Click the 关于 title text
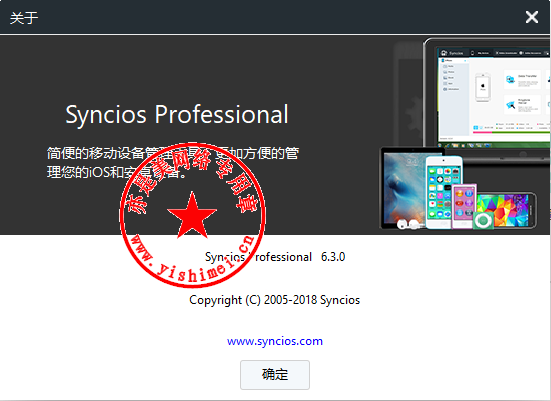The width and height of the screenshot is (551, 401). point(24,18)
